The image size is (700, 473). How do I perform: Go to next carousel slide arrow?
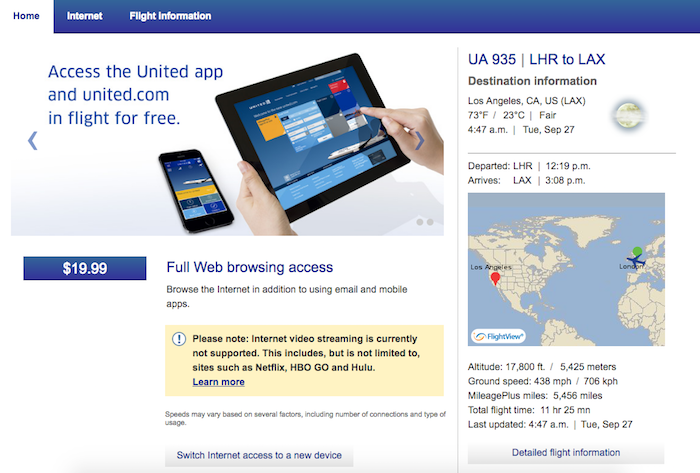419,141
